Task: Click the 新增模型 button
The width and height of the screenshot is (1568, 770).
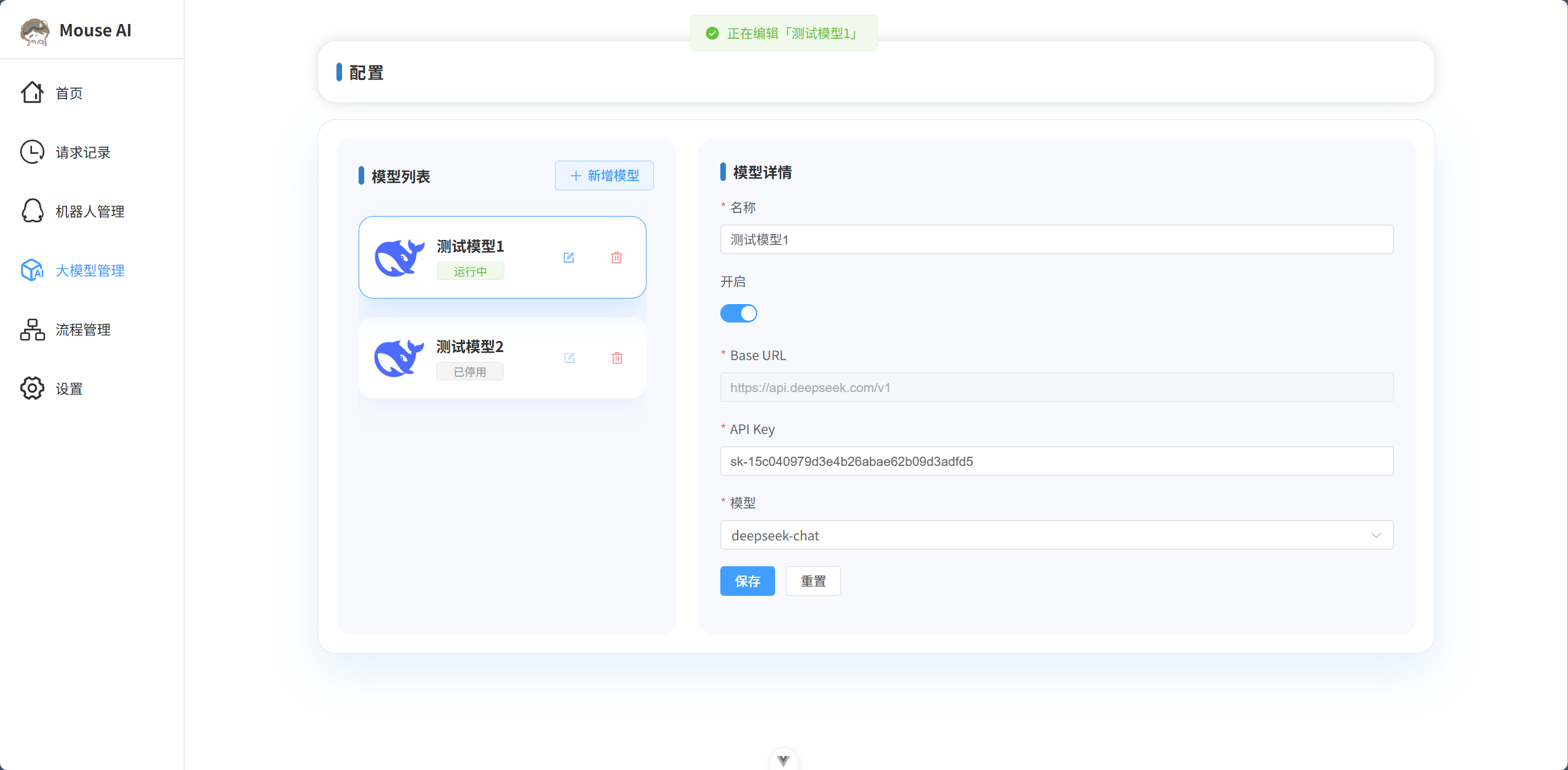Action: 603,175
